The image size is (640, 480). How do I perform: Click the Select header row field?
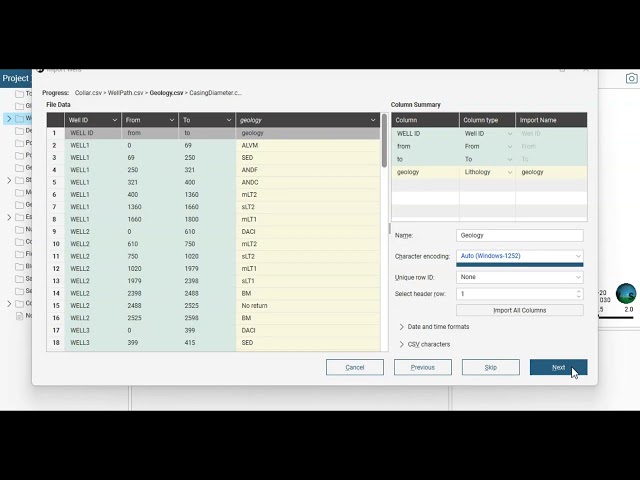(520, 294)
